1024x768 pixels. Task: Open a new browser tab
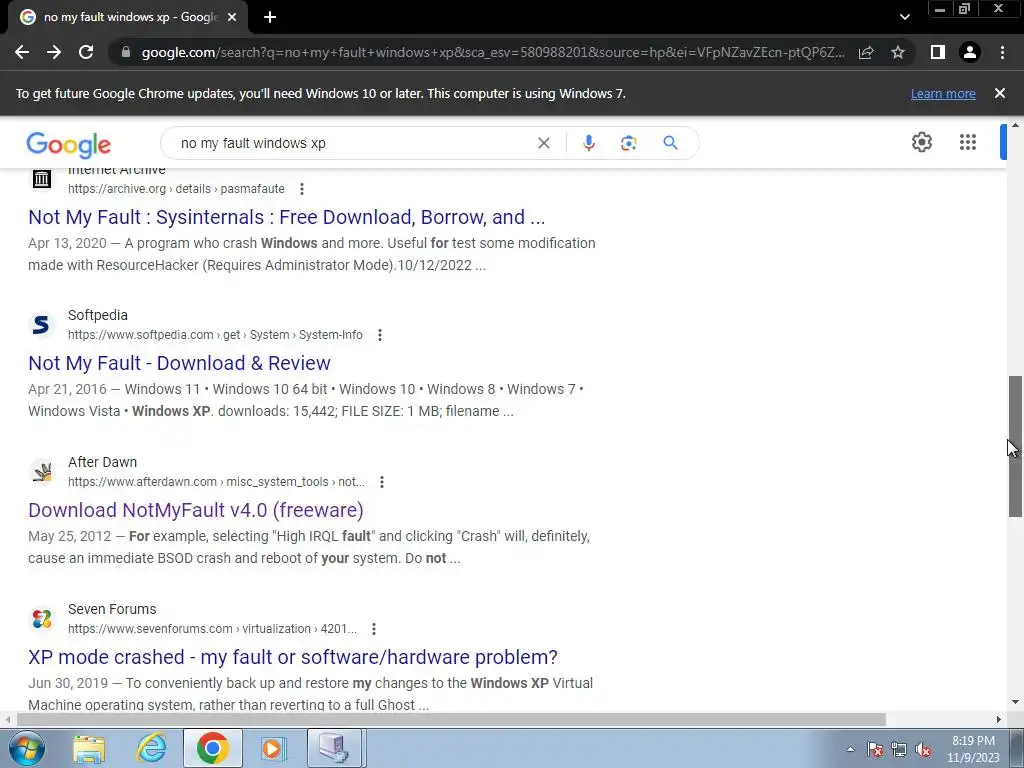click(270, 18)
